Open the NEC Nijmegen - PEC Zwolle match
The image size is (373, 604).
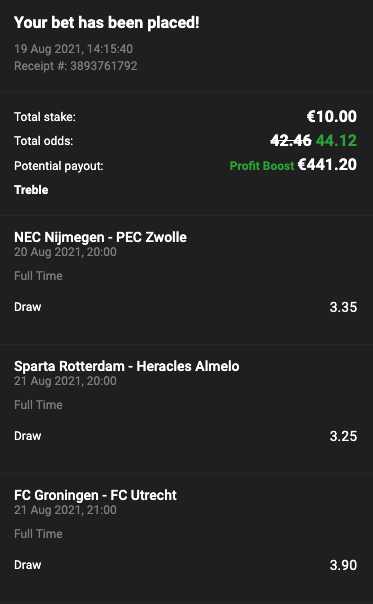pos(100,237)
